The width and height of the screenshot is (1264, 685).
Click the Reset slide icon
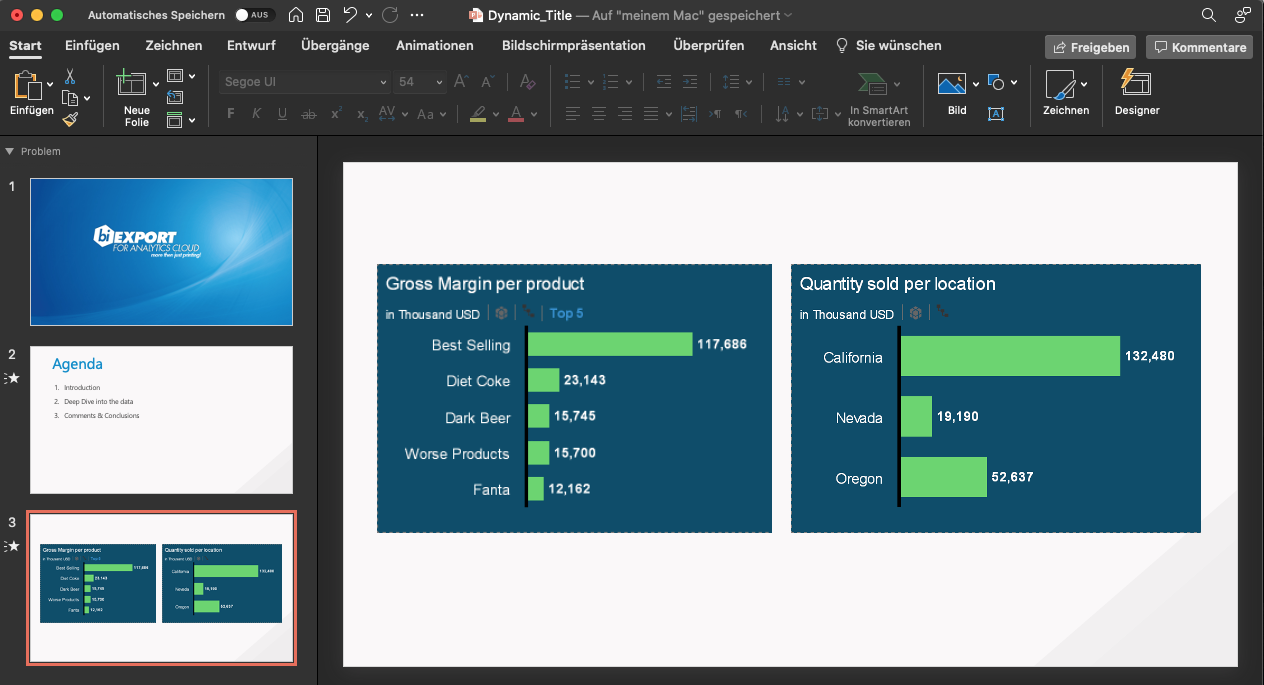175,98
